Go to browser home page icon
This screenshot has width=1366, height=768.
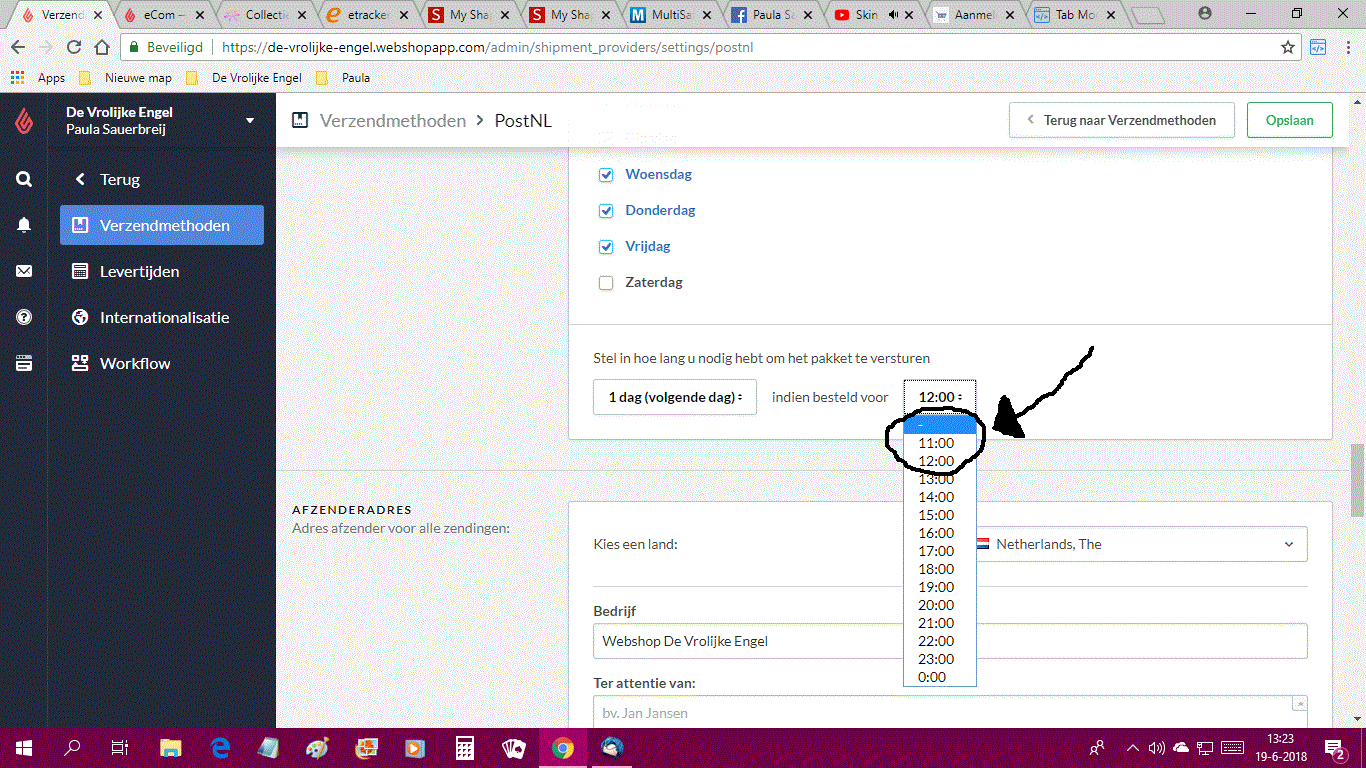click(102, 47)
